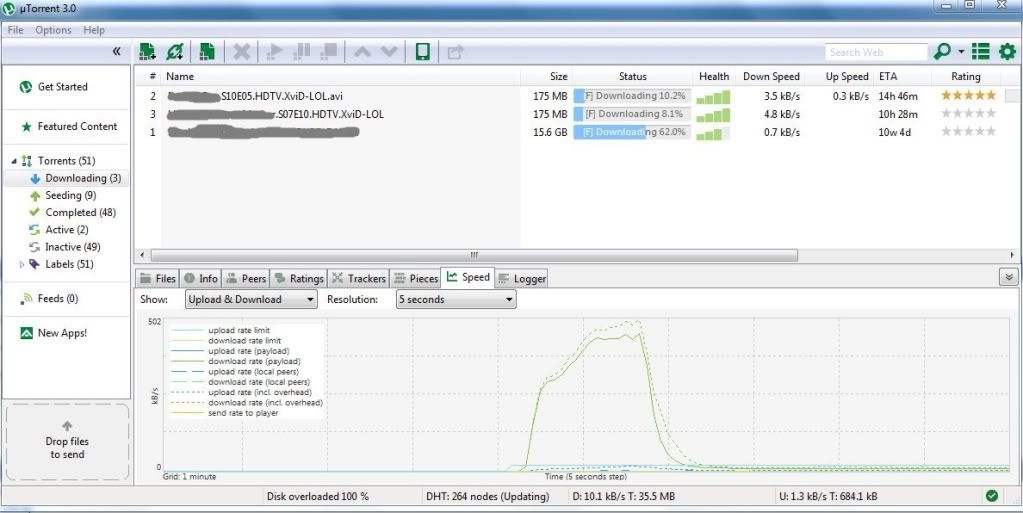Click in the Search Web field
Viewport: 1023px width, 513px height.
pyautogui.click(x=876, y=52)
